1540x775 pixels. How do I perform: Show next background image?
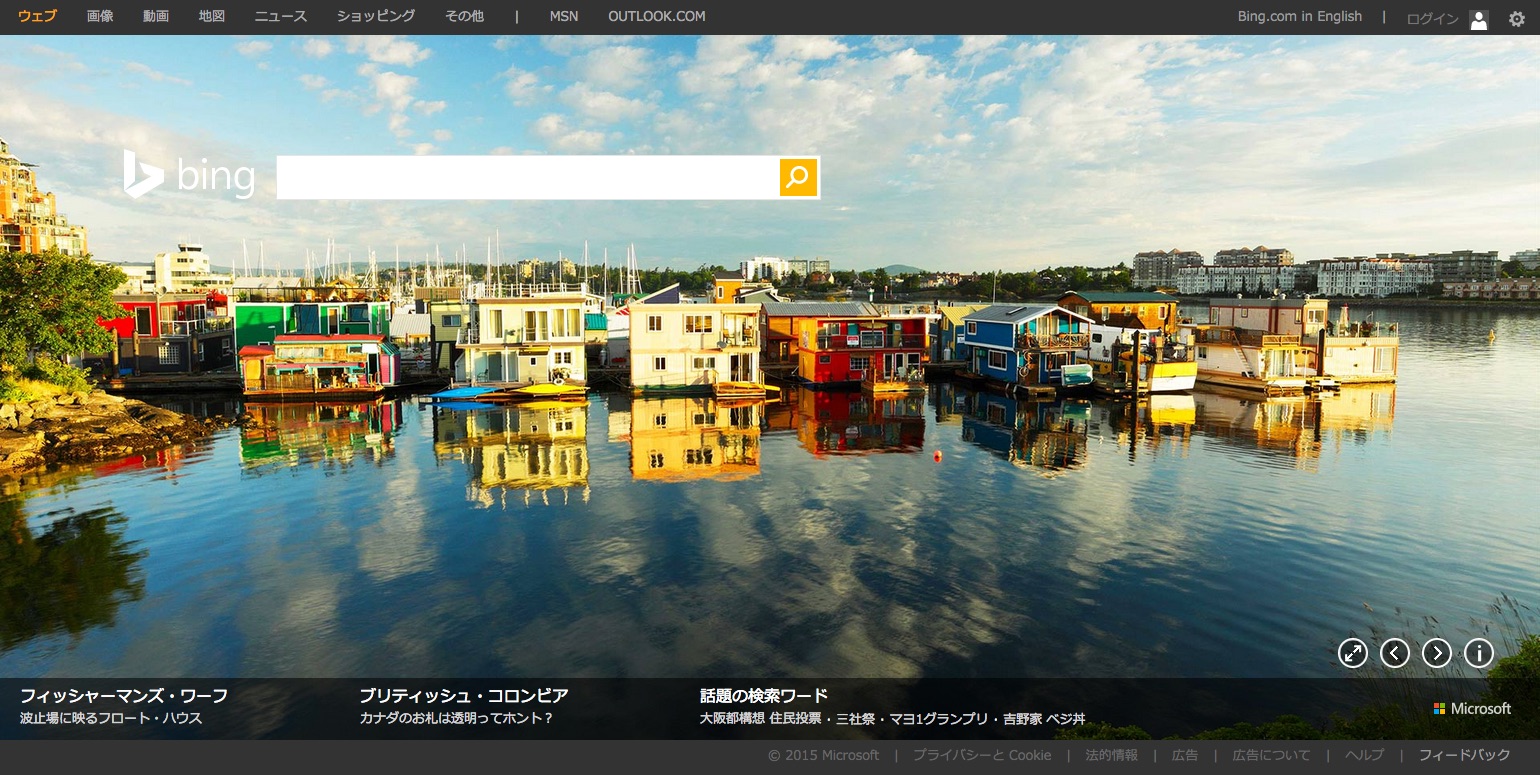1436,653
